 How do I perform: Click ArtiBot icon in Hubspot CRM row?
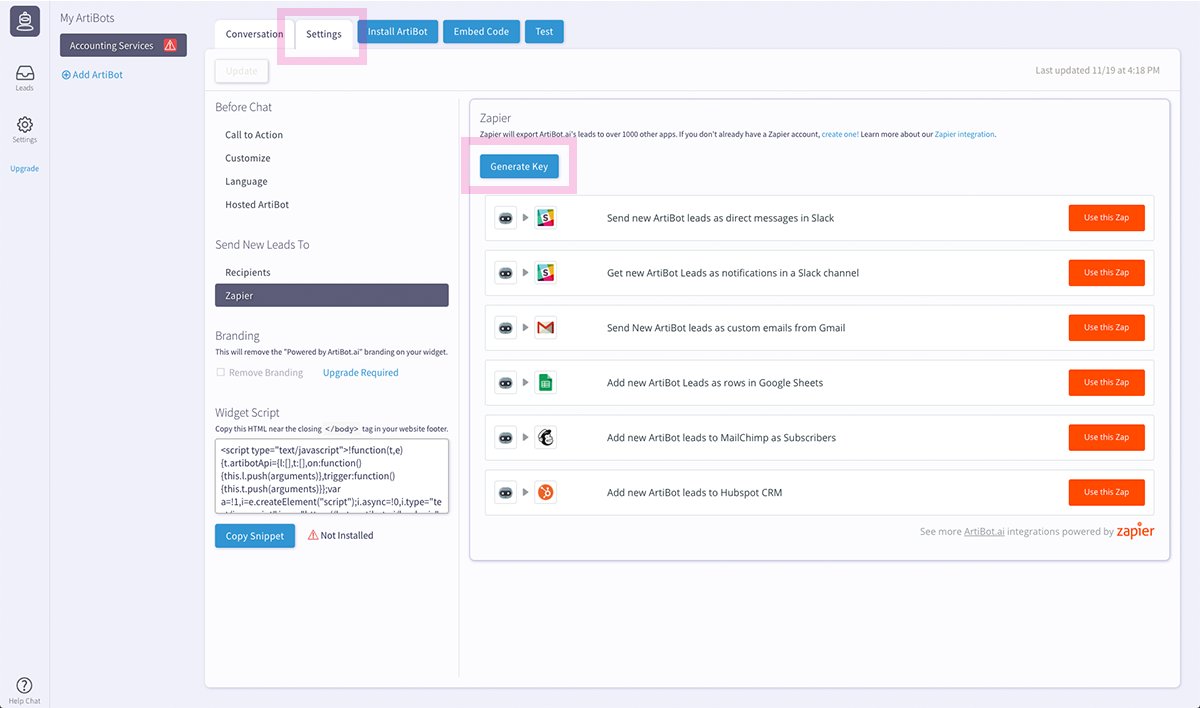(x=506, y=493)
